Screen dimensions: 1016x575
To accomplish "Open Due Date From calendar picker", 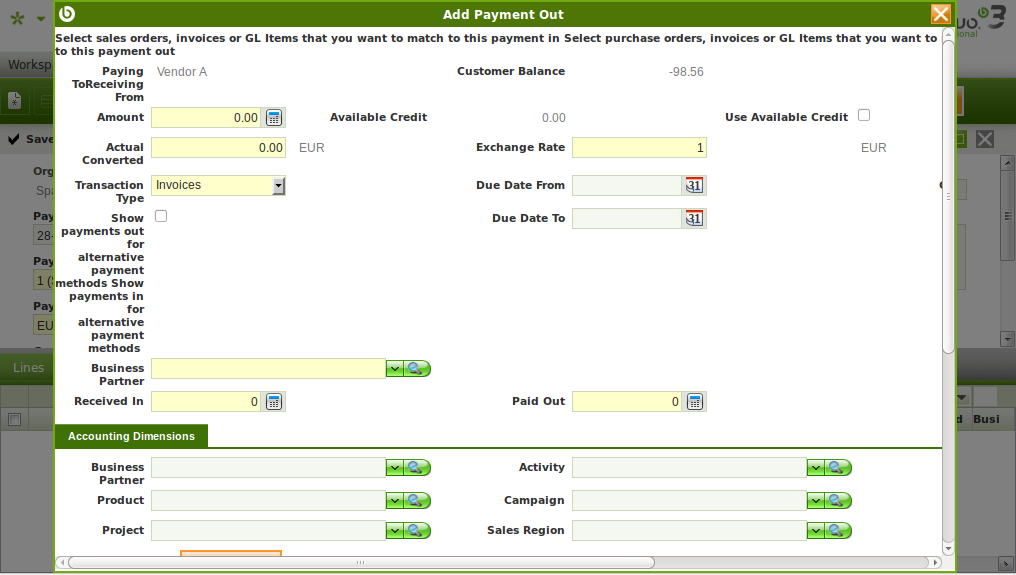I will pos(695,186).
